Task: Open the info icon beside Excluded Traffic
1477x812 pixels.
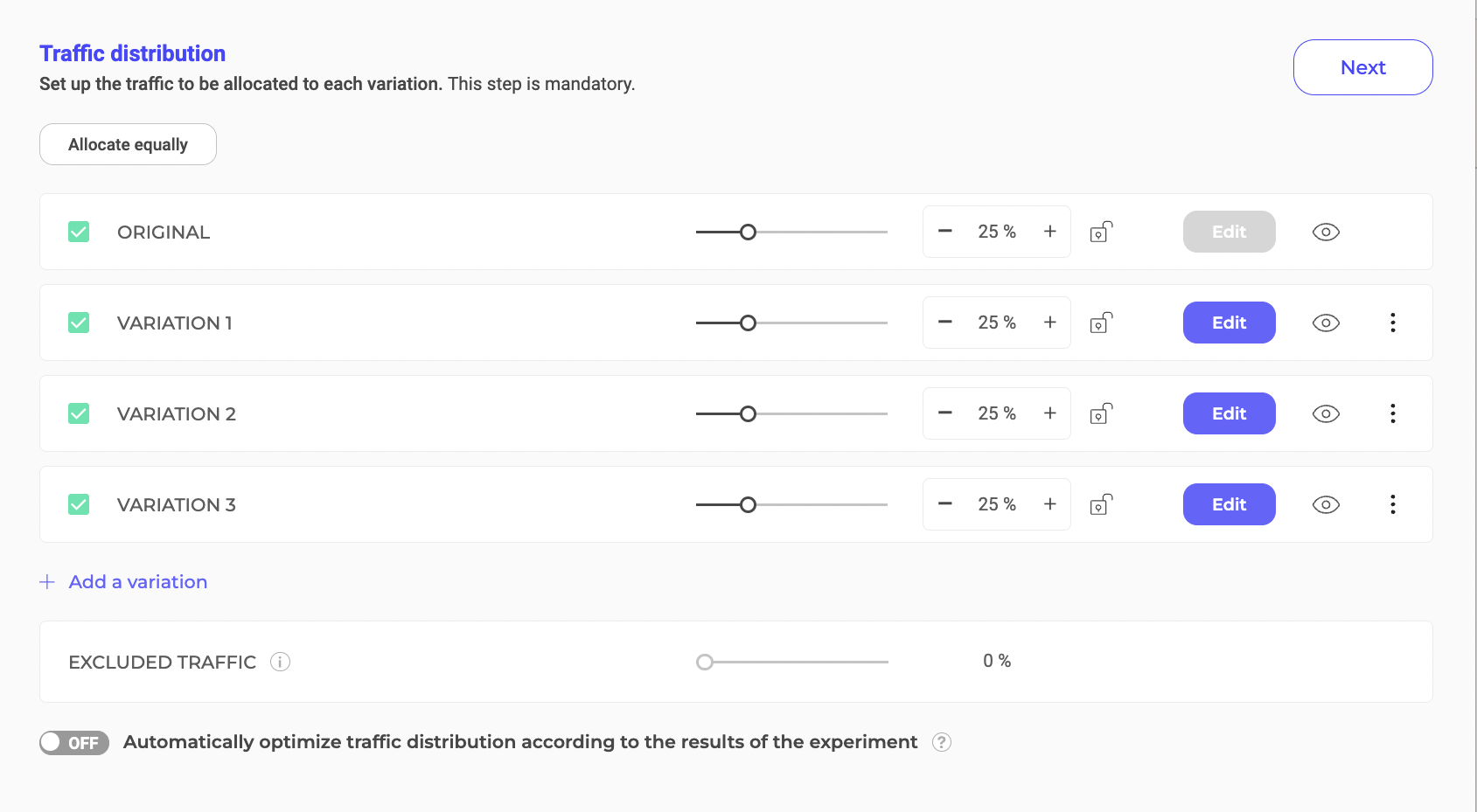Action: tap(280, 662)
